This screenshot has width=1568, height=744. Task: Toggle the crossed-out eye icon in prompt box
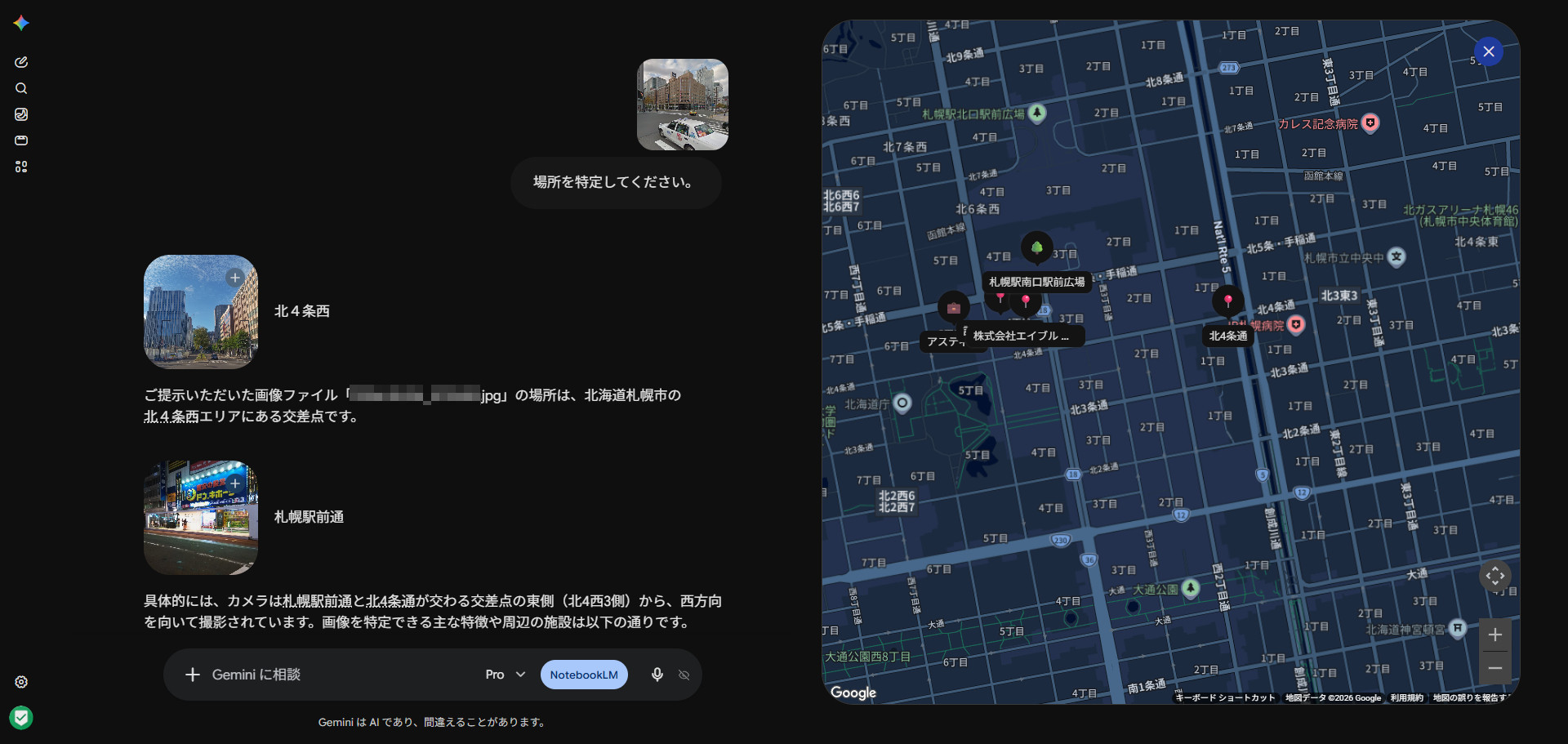coord(684,675)
